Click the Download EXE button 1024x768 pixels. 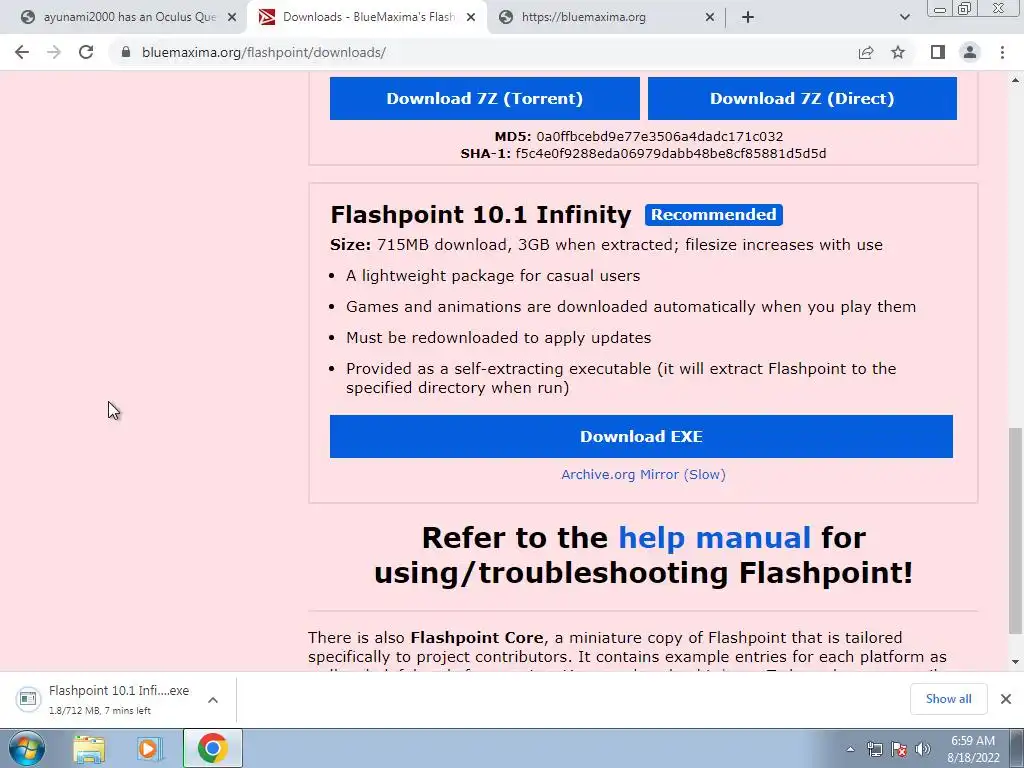coord(641,436)
